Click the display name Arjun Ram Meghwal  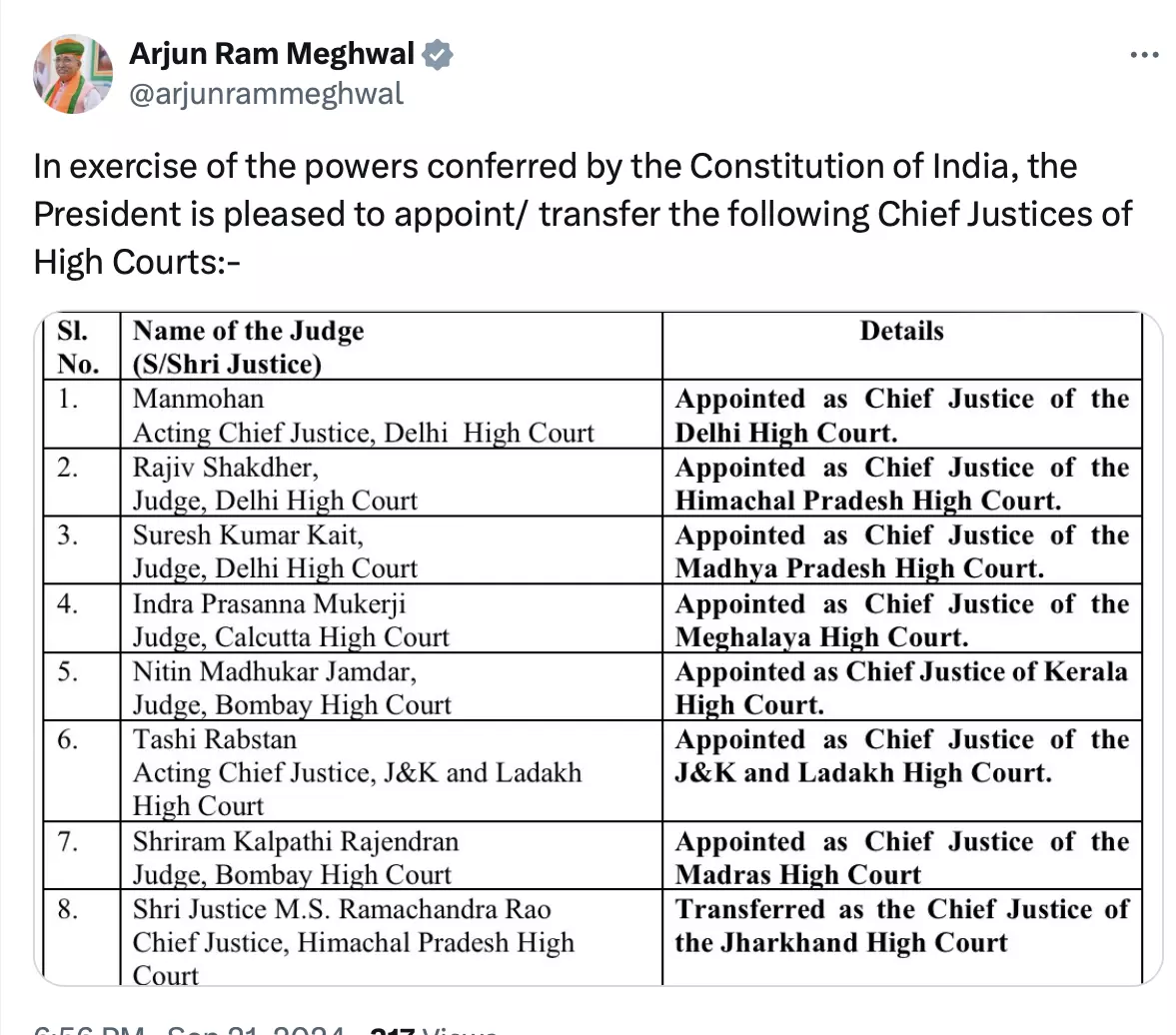(272, 54)
